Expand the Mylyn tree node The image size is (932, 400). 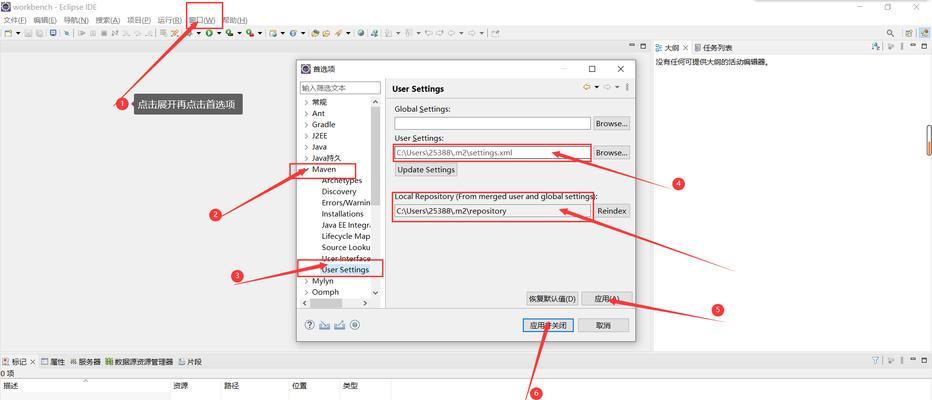pos(307,281)
